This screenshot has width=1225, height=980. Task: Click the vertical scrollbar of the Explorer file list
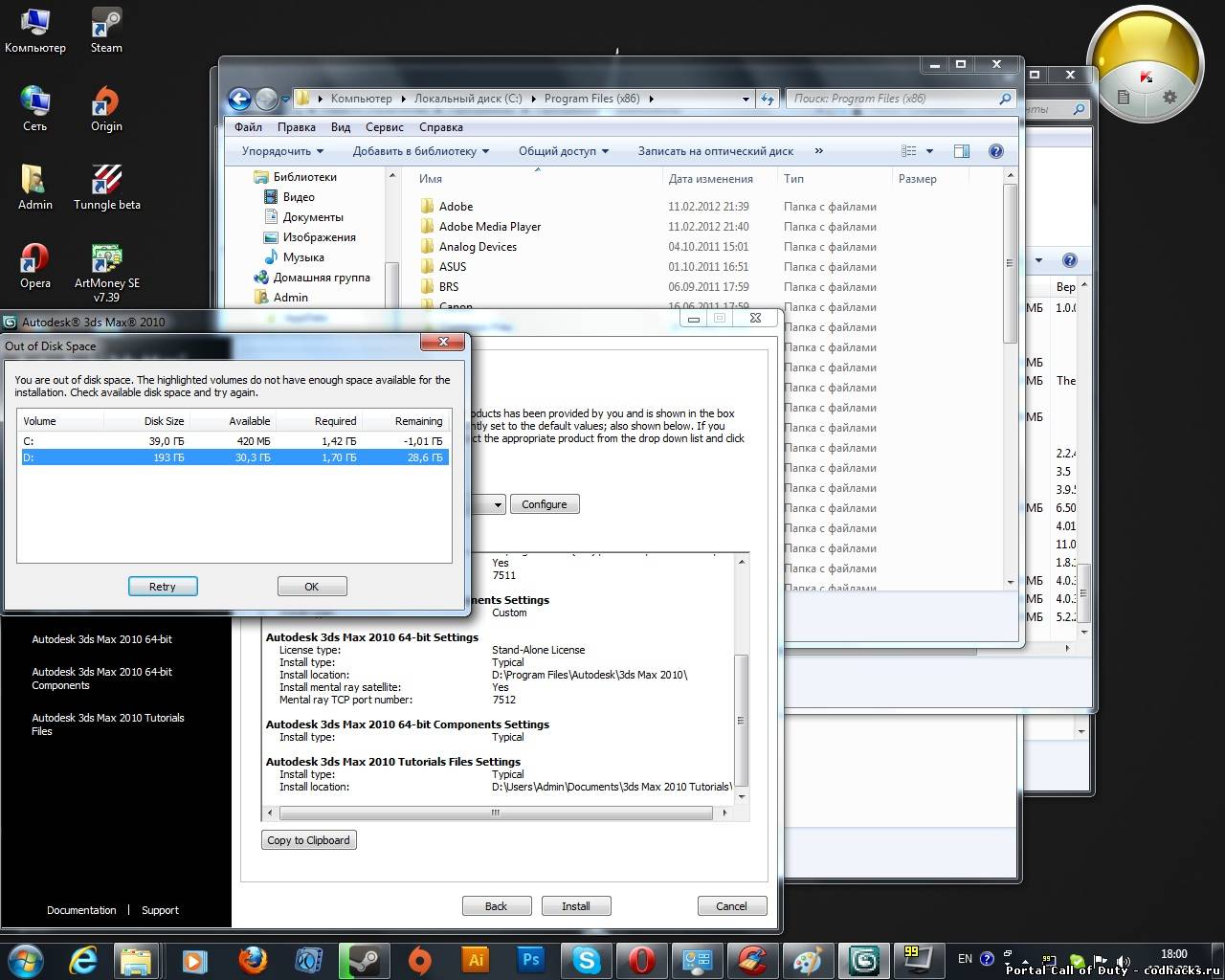click(x=1011, y=263)
